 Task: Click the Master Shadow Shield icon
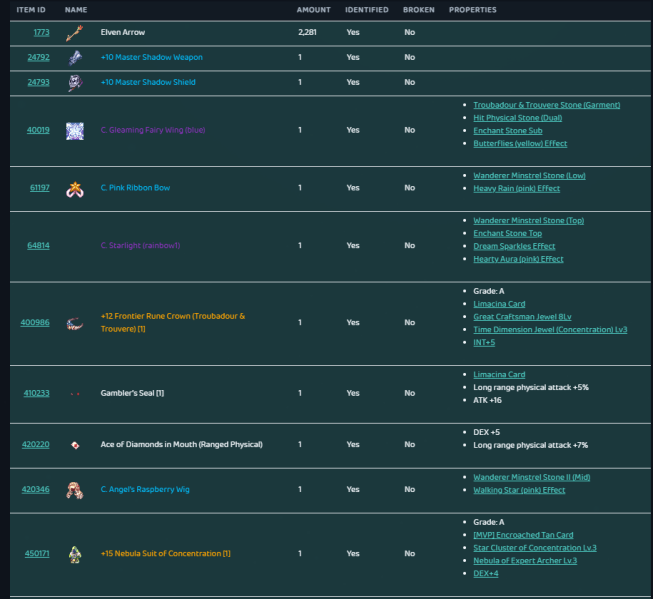tap(75, 83)
